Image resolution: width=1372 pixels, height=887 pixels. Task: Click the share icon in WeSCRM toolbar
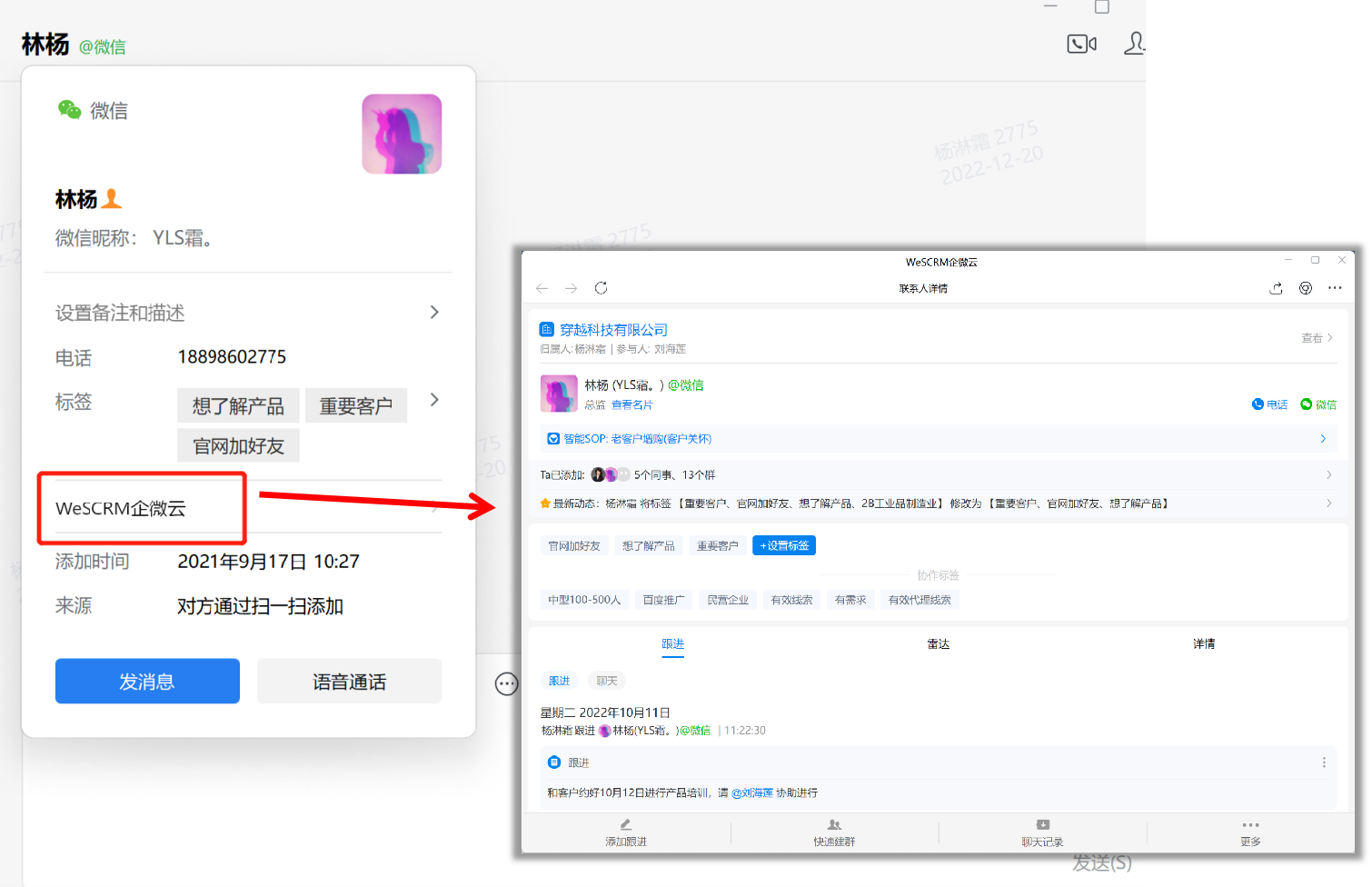(1276, 288)
